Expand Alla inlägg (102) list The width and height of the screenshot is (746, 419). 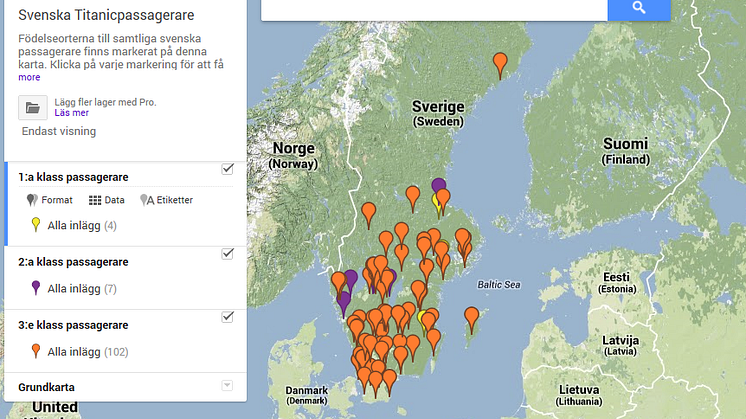88,352
